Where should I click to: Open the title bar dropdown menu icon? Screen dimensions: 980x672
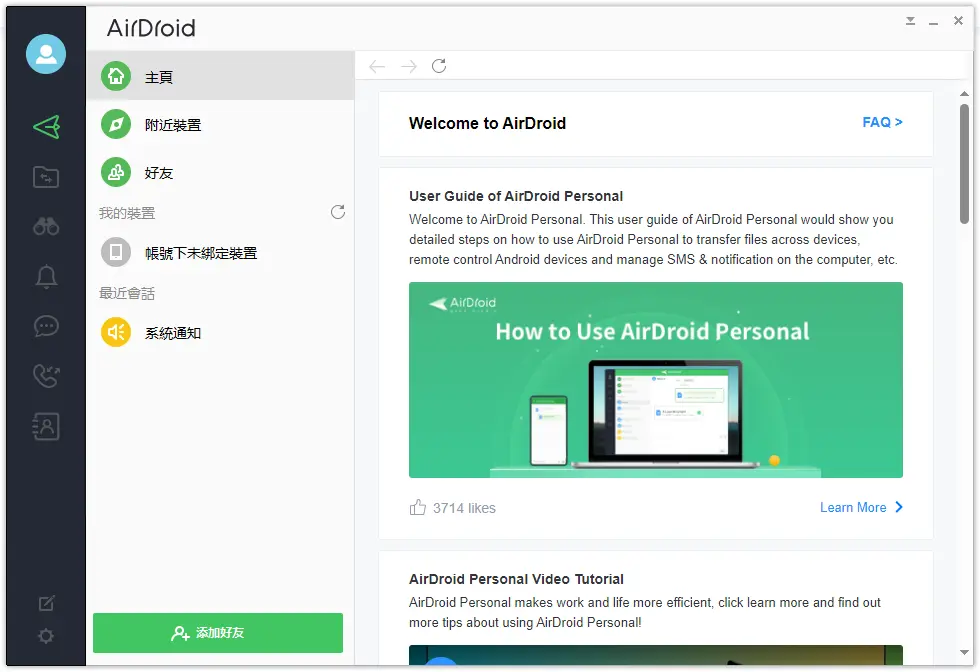click(911, 21)
